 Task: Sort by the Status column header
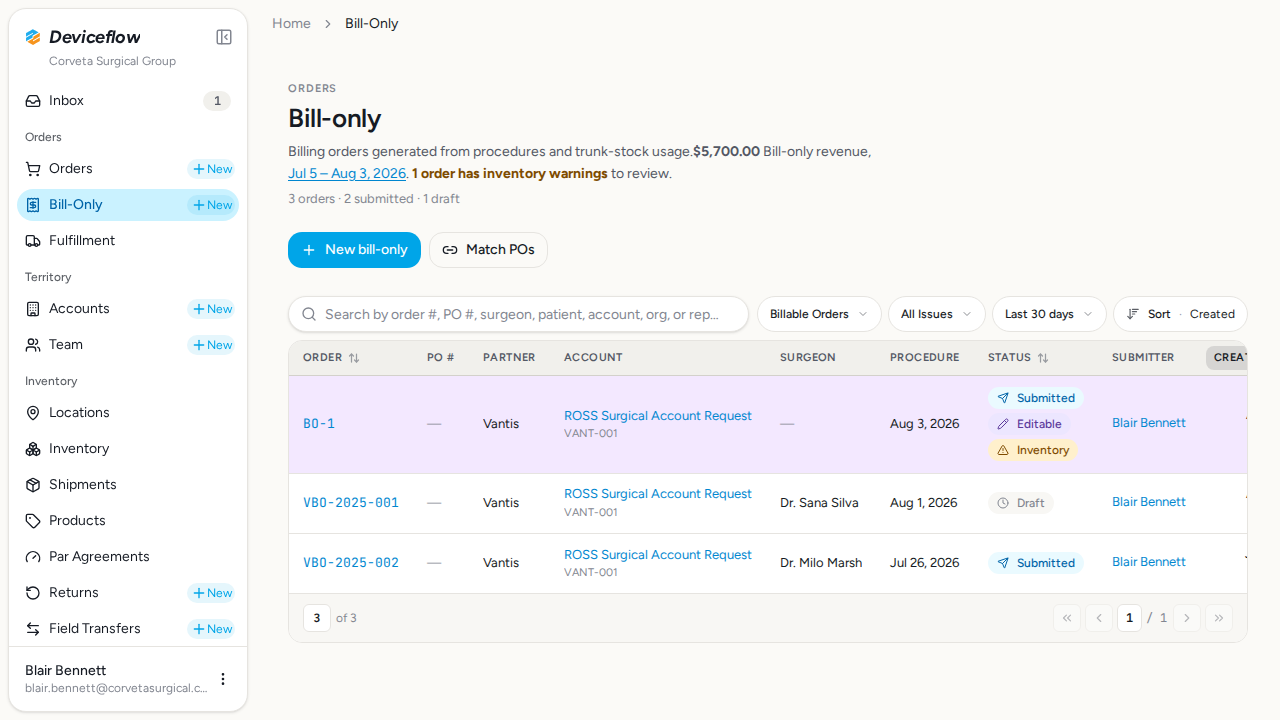click(1018, 358)
